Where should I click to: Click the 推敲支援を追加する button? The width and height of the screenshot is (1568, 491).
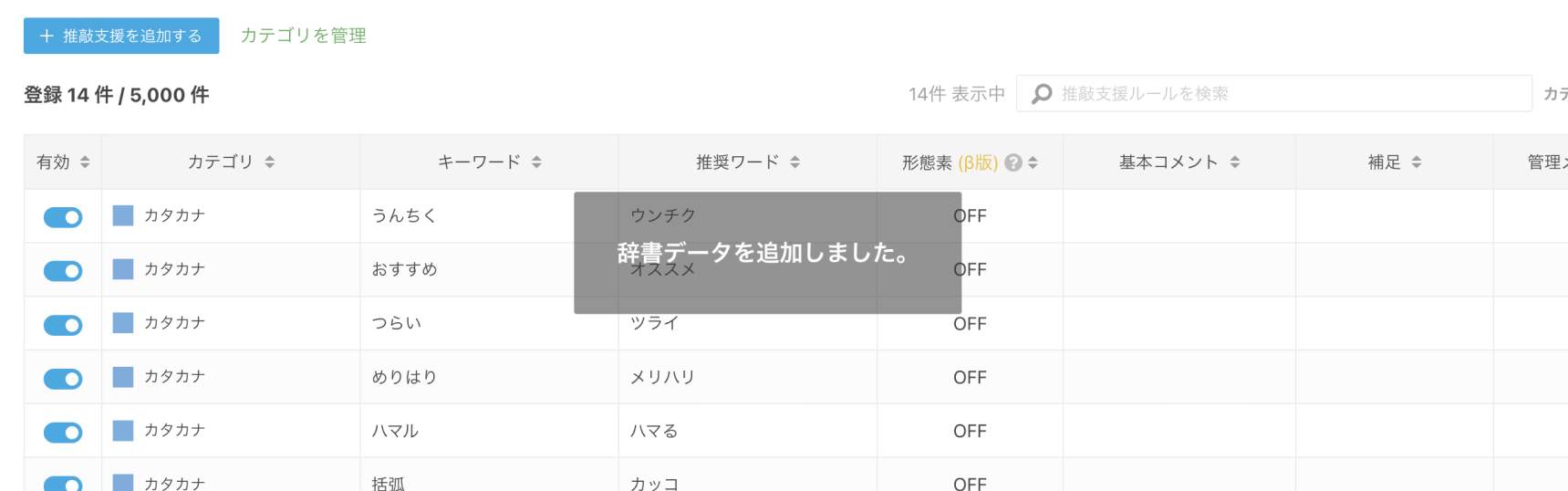(121, 36)
